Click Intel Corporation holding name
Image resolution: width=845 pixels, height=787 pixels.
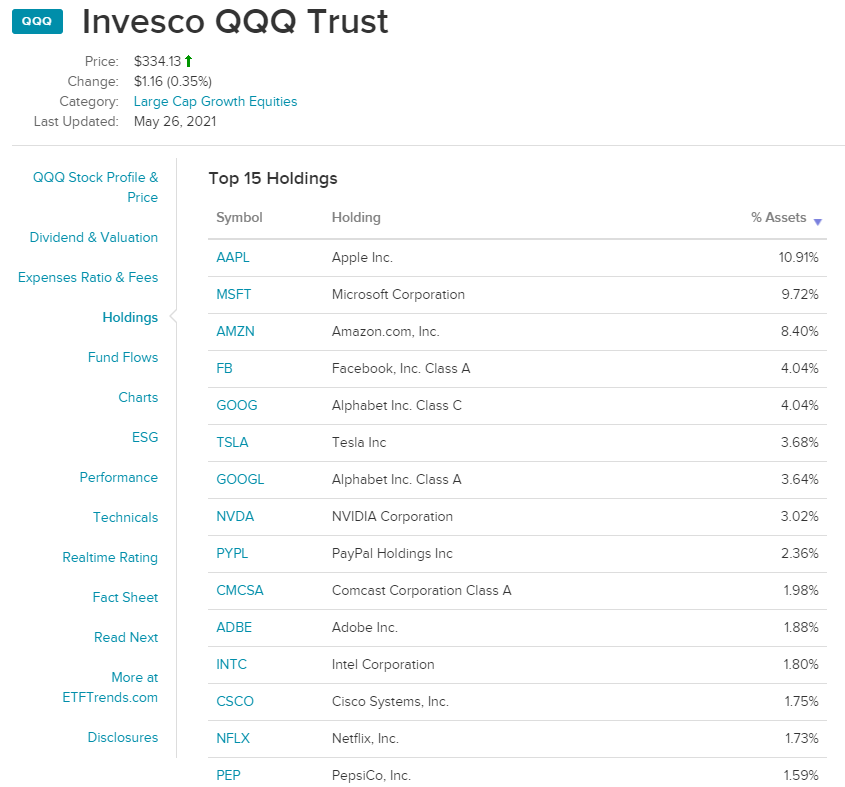(383, 664)
